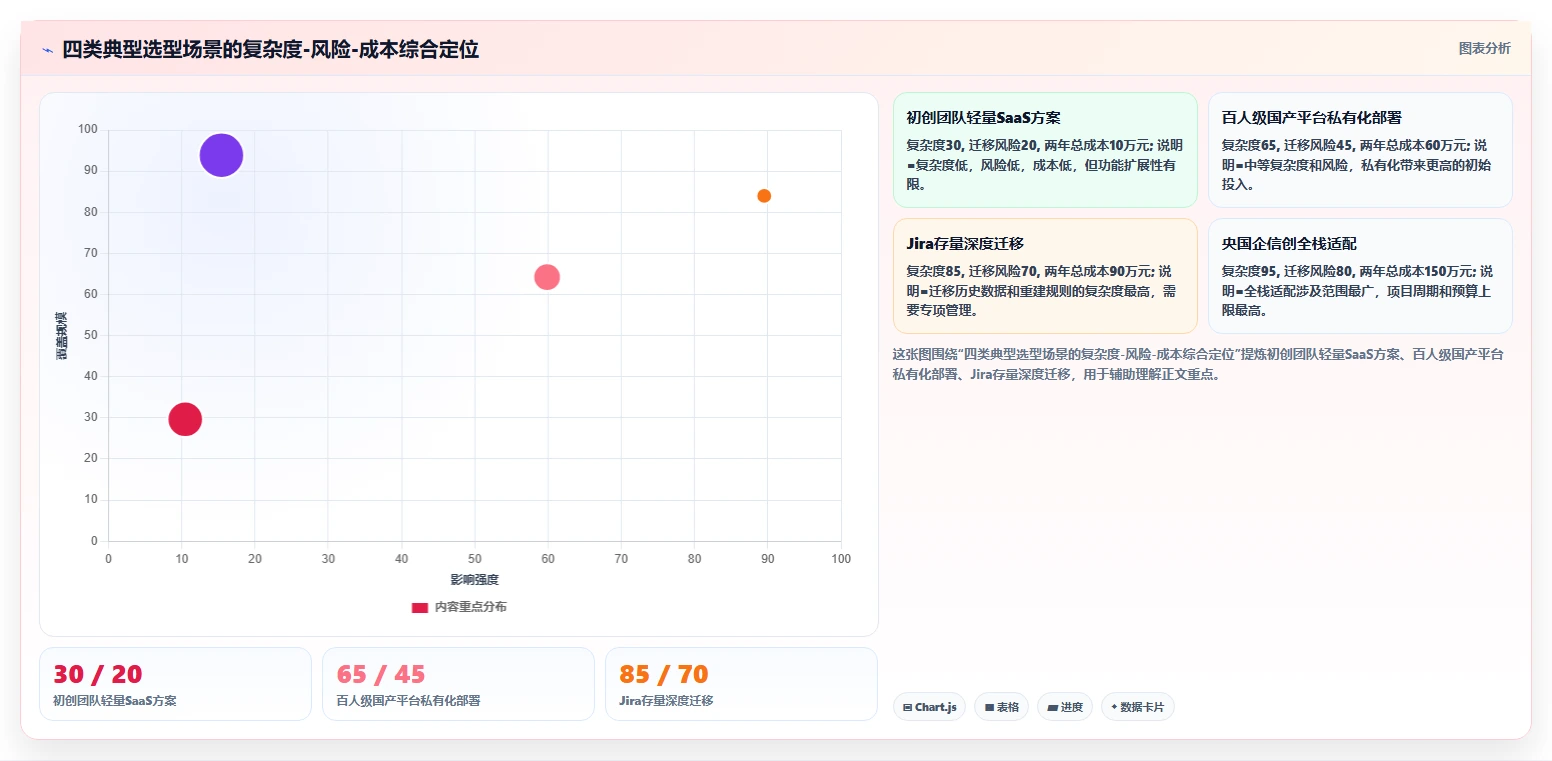The height and width of the screenshot is (761, 1552).
Task: Click the summary paragraph starting 这张图围绕
Action: [x=1200, y=364]
